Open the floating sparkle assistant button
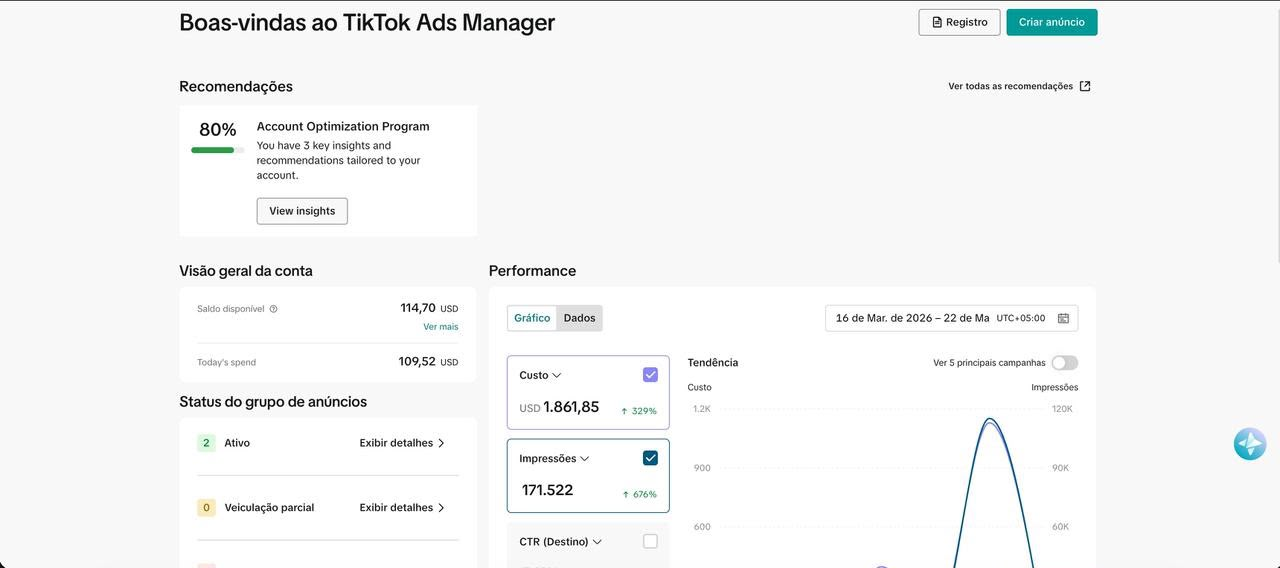The width and height of the screenshot is (1280, 568). click(x=1250, y=444)
